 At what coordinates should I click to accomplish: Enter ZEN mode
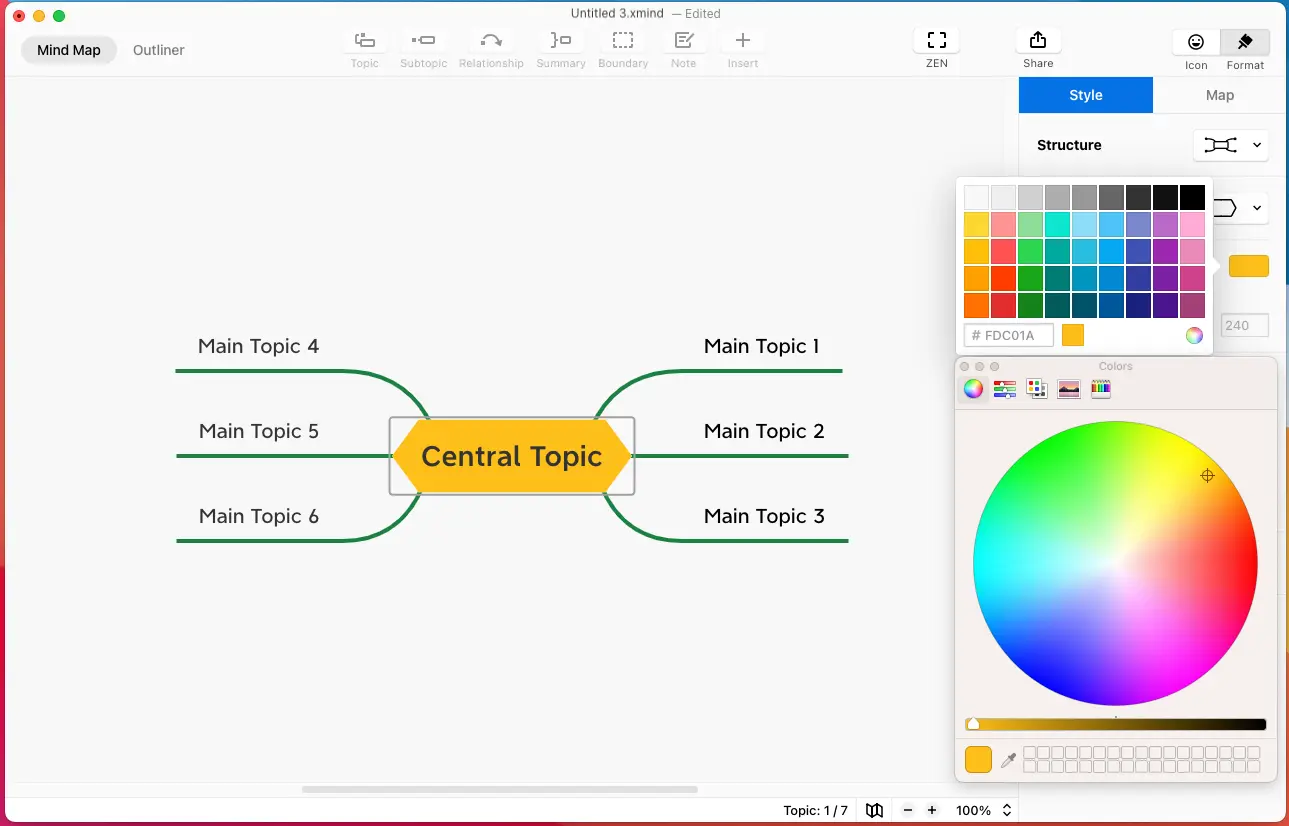(935, 45)
